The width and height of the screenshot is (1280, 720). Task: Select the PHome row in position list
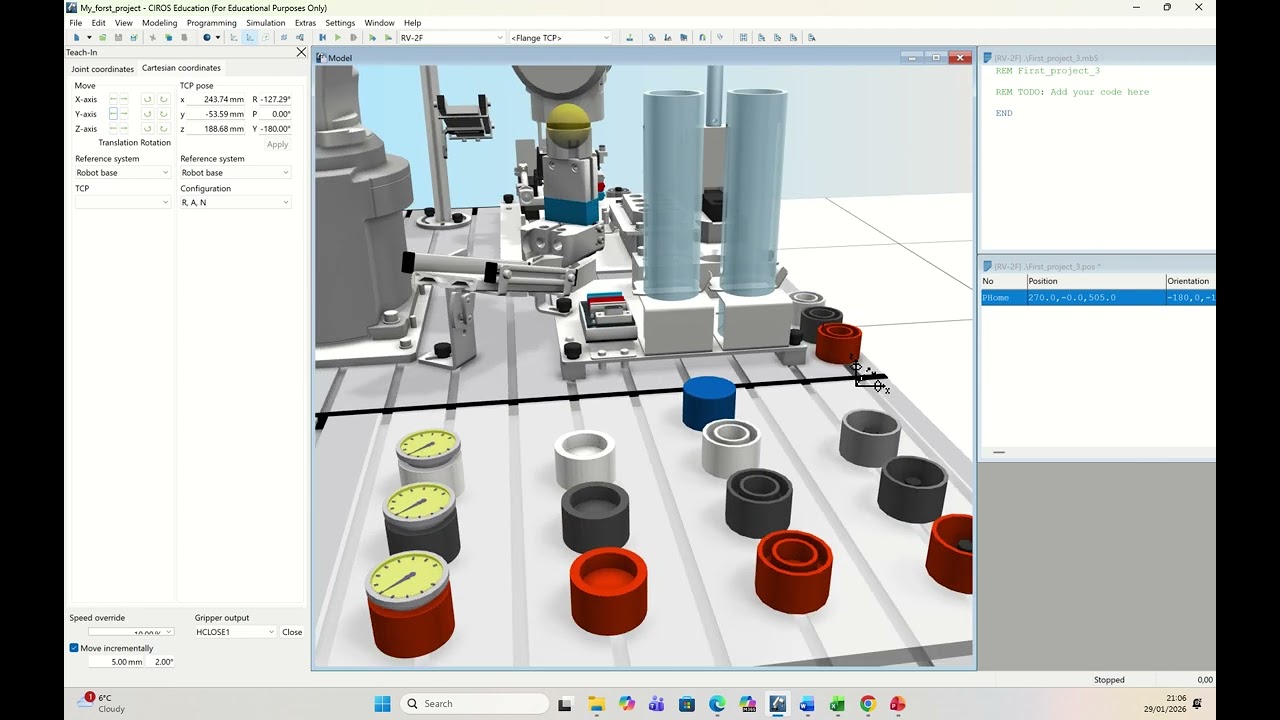pyautogui.click(x=1098, y=298)
